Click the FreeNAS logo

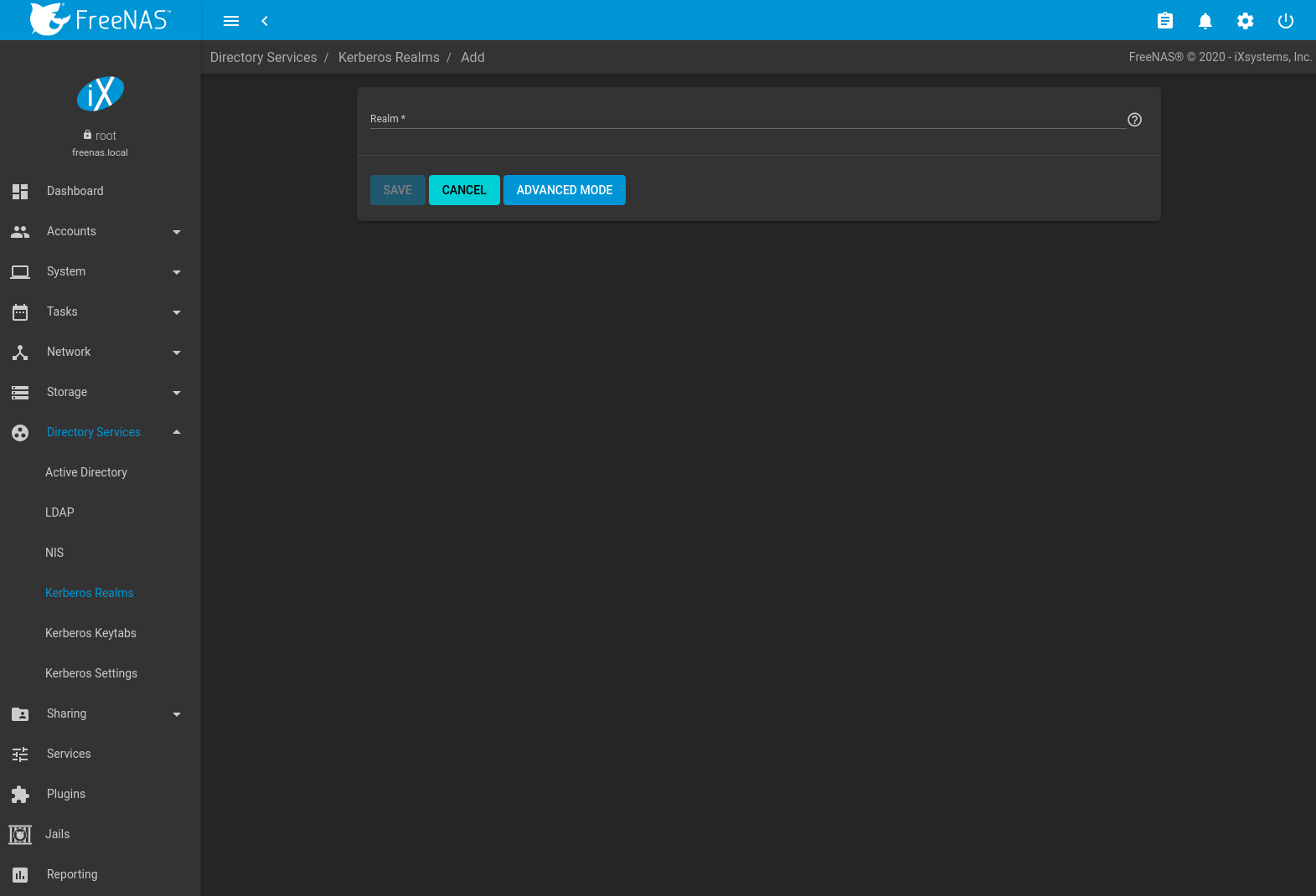tap(101, 19)
